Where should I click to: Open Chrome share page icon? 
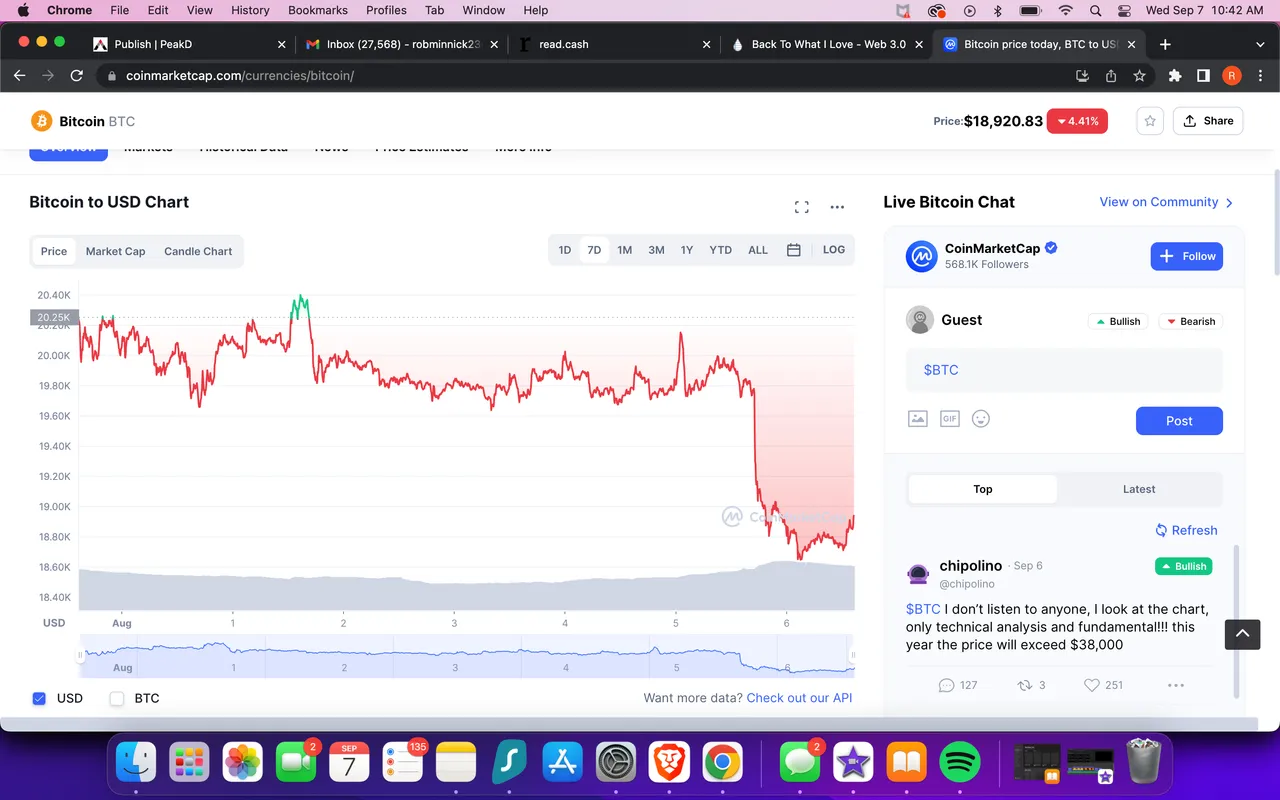point(1111,75)
